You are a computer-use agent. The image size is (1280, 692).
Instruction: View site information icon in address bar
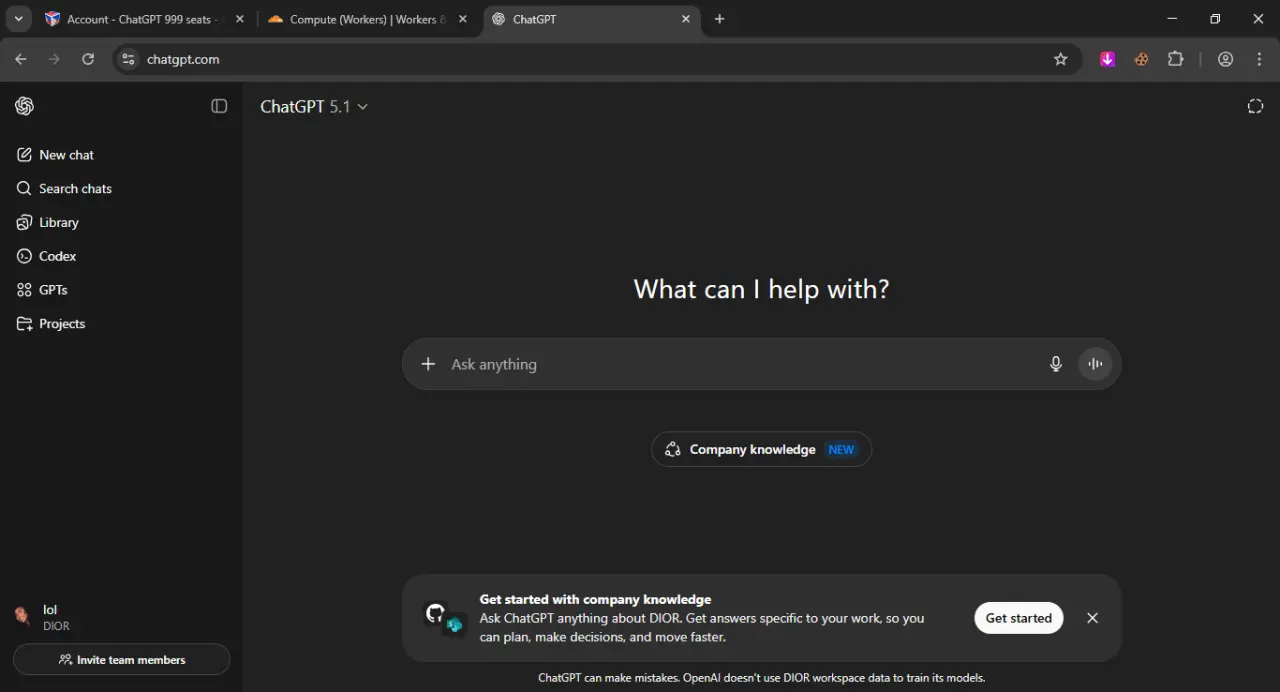(127, 59)
